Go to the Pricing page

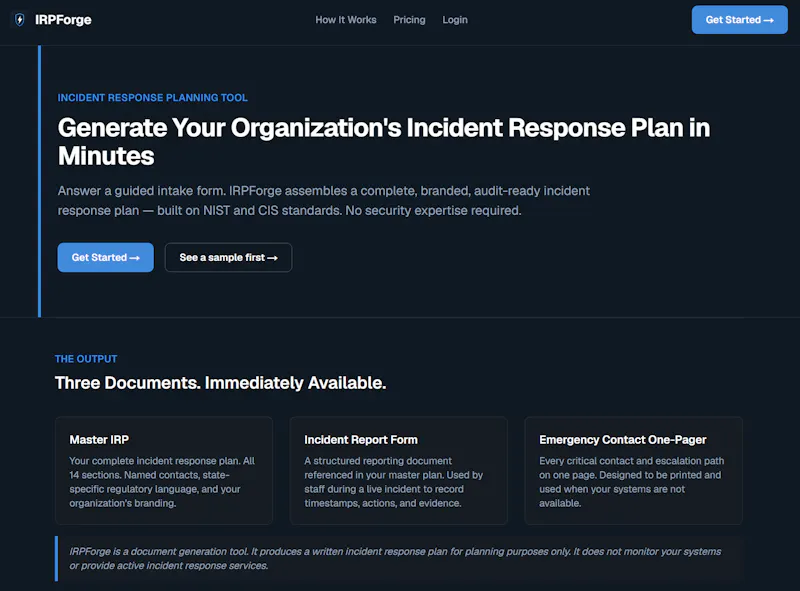(x=409, y=20)
